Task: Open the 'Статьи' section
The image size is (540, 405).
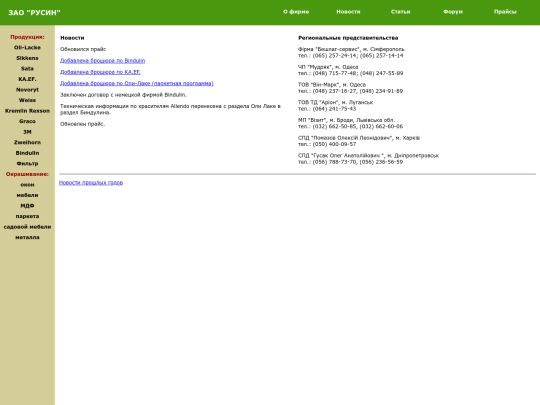Action: (401, 12)
